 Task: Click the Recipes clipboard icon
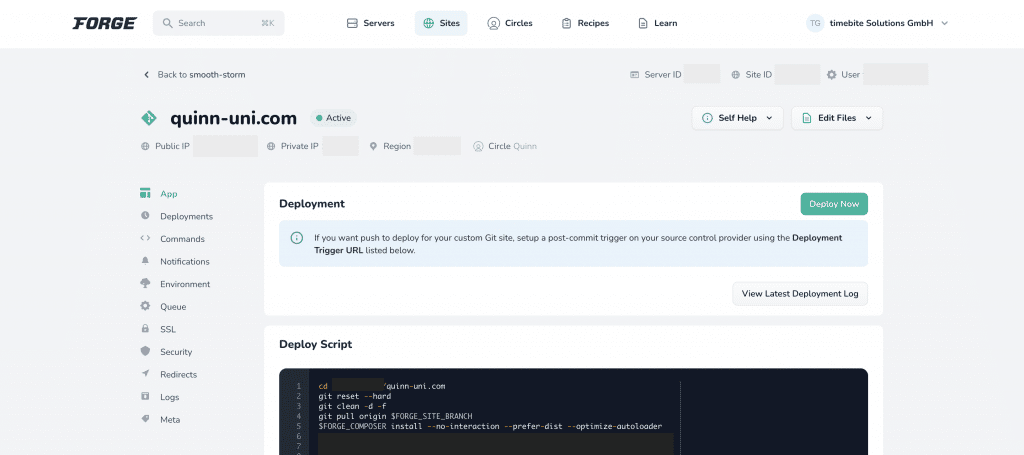point(566,24)
